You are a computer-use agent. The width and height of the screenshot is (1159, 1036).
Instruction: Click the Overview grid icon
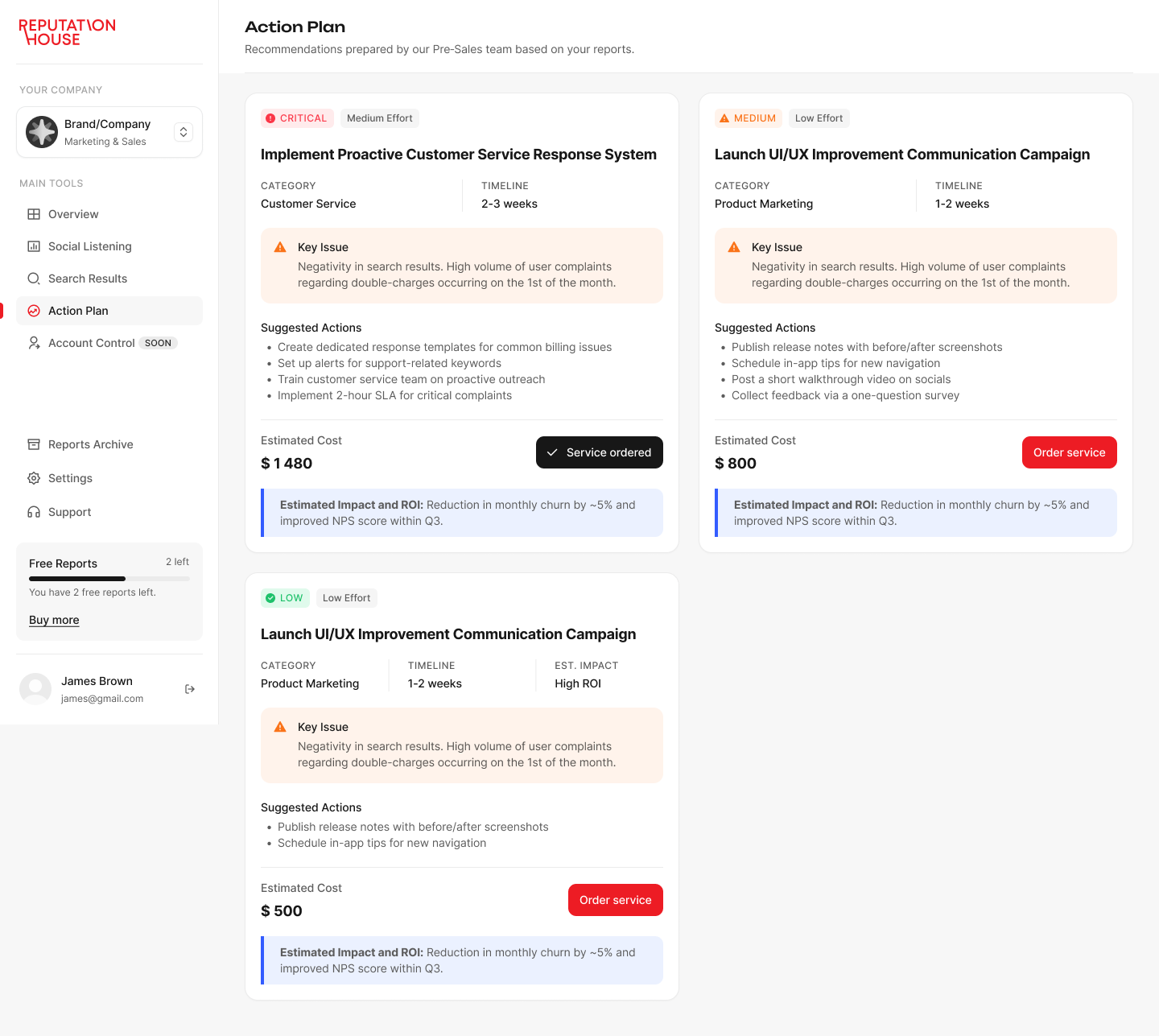pyautogui.click(x=34, y=214)
